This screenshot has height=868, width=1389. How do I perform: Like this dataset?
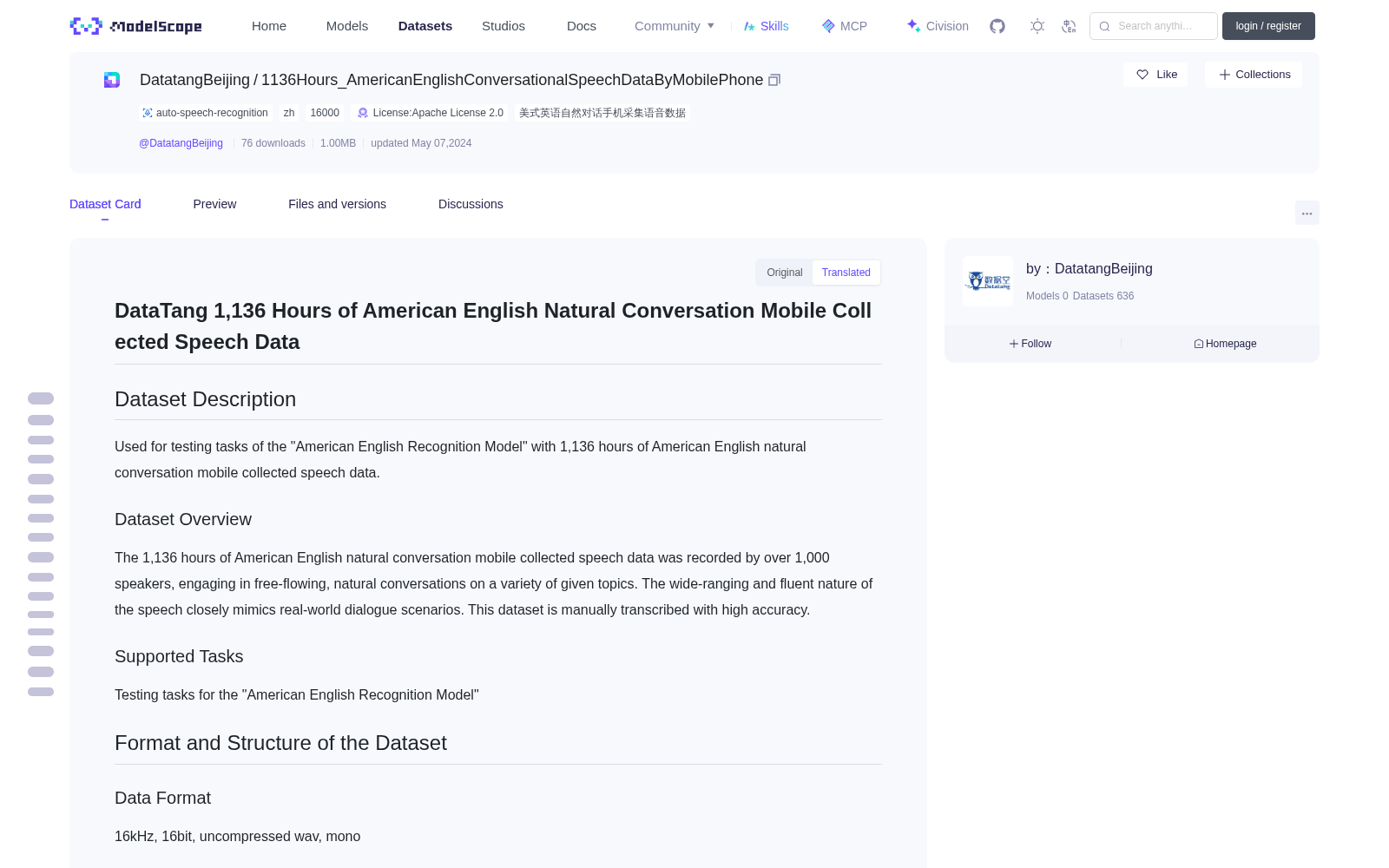click(1155, 75)
